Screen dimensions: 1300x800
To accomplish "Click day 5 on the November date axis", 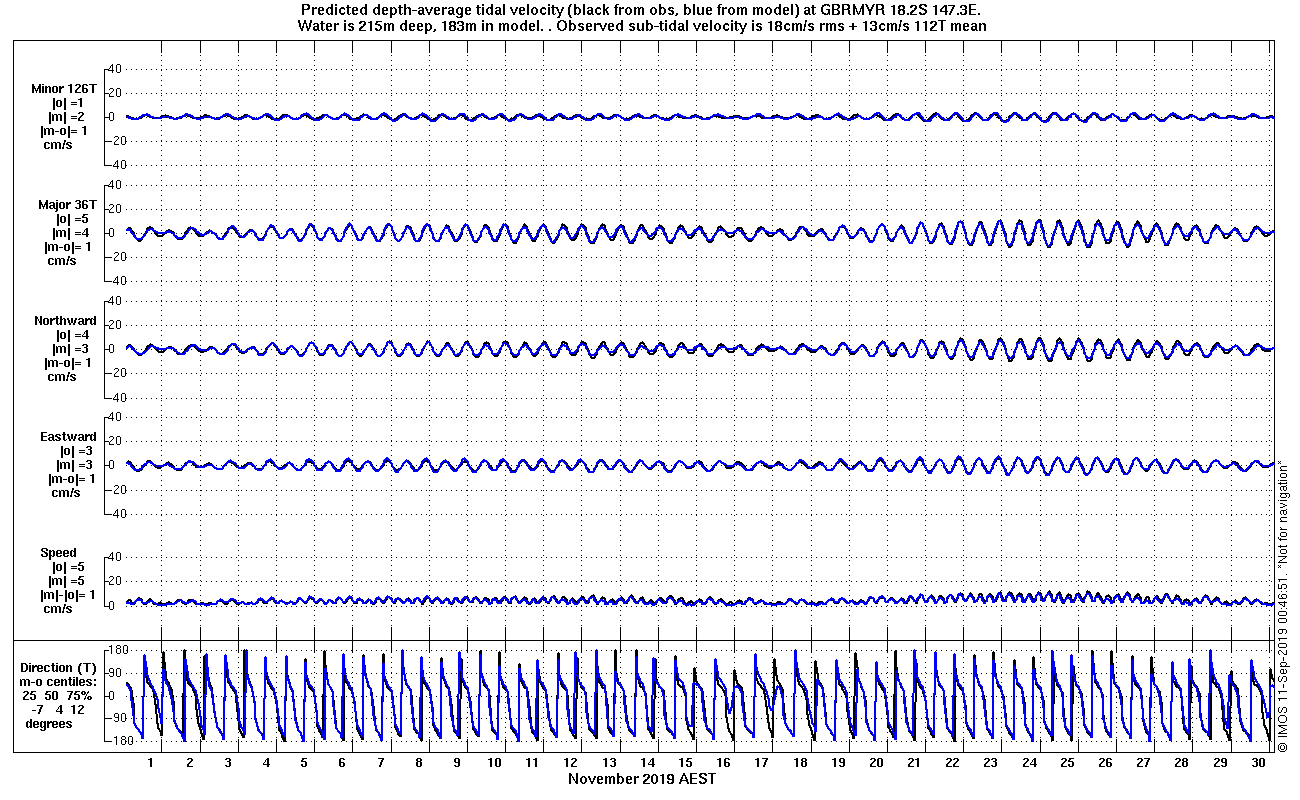I will pos(304,763).
